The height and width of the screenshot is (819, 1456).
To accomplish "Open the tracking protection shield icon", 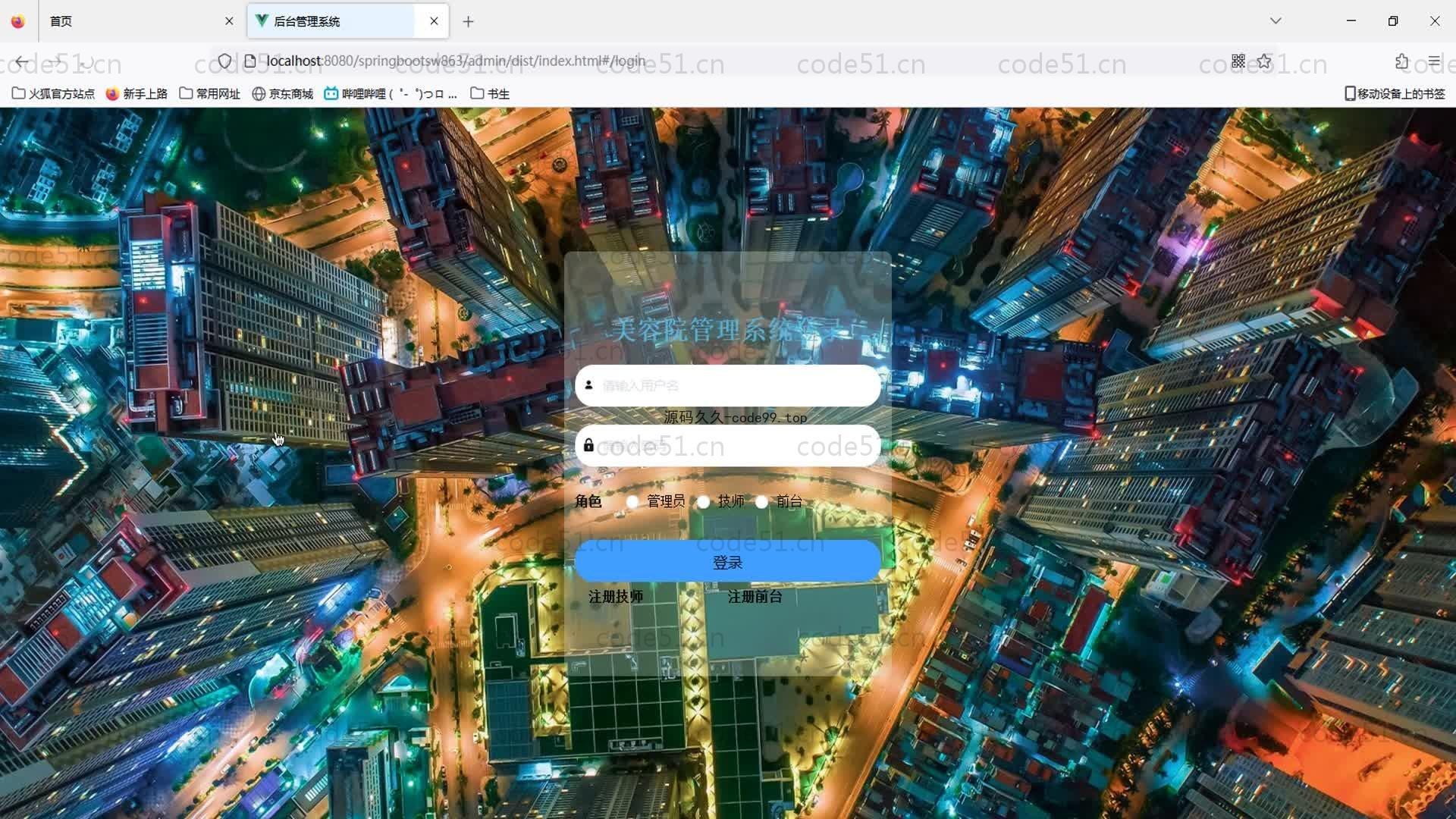I will 224,61.
